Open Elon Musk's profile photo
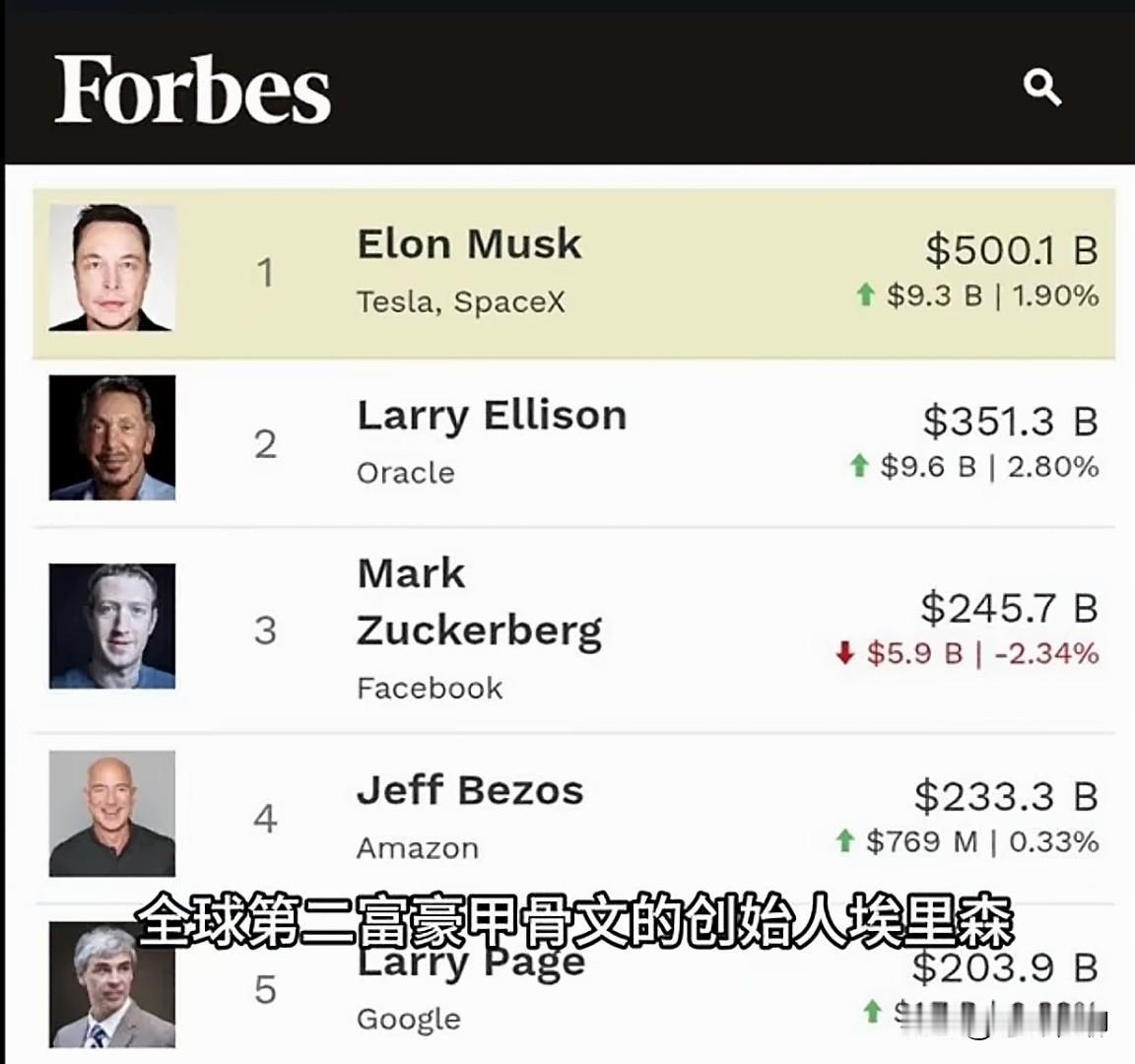Screen dimensions: 1135x1064 [x=112, y=268]
